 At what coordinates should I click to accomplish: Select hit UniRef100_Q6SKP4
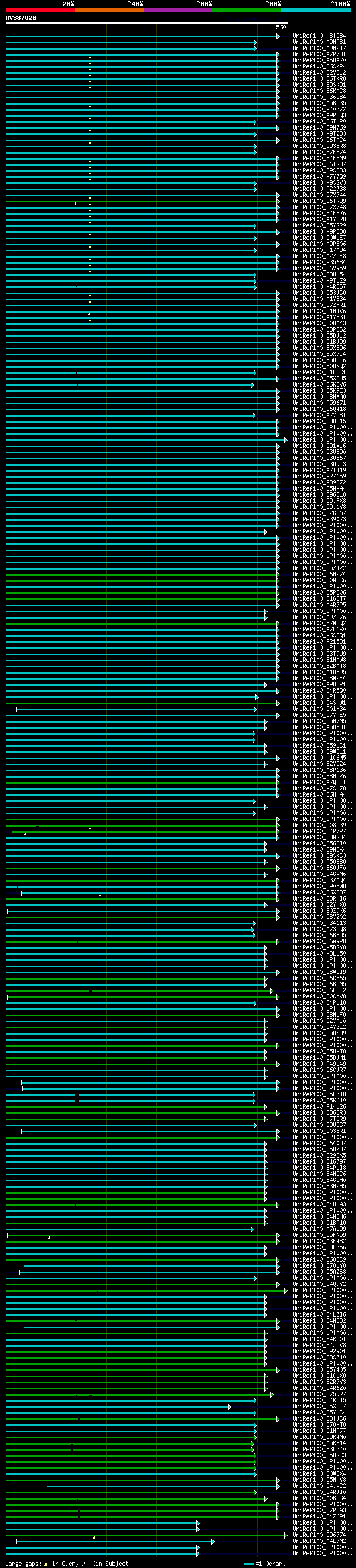[319, 66]
